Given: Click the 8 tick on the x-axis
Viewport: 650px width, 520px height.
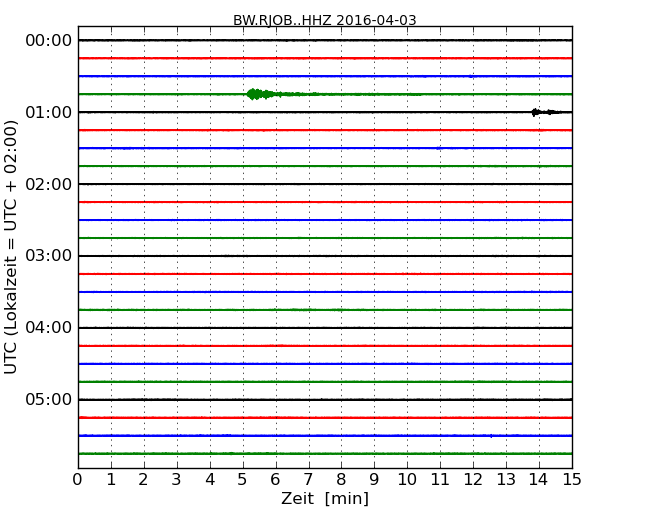Looking at the screenshot, I should coord(341,480).
